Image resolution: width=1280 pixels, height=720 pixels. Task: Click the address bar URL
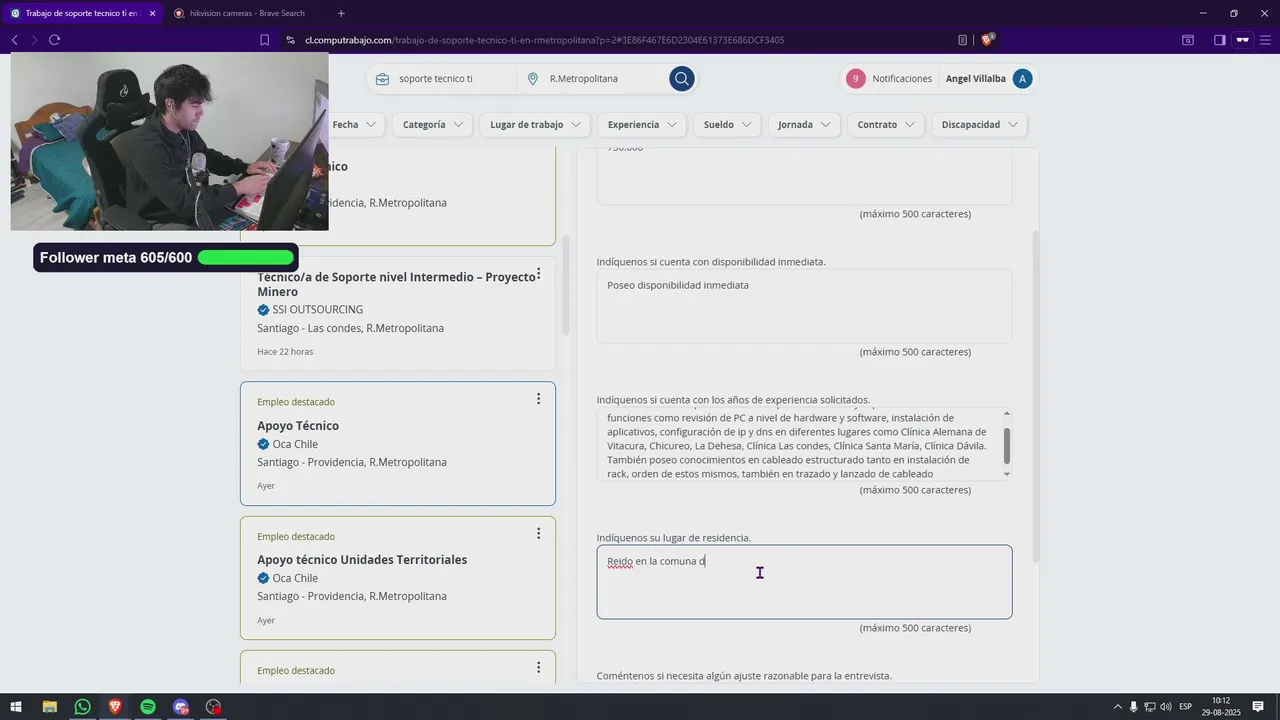(544, 40)
